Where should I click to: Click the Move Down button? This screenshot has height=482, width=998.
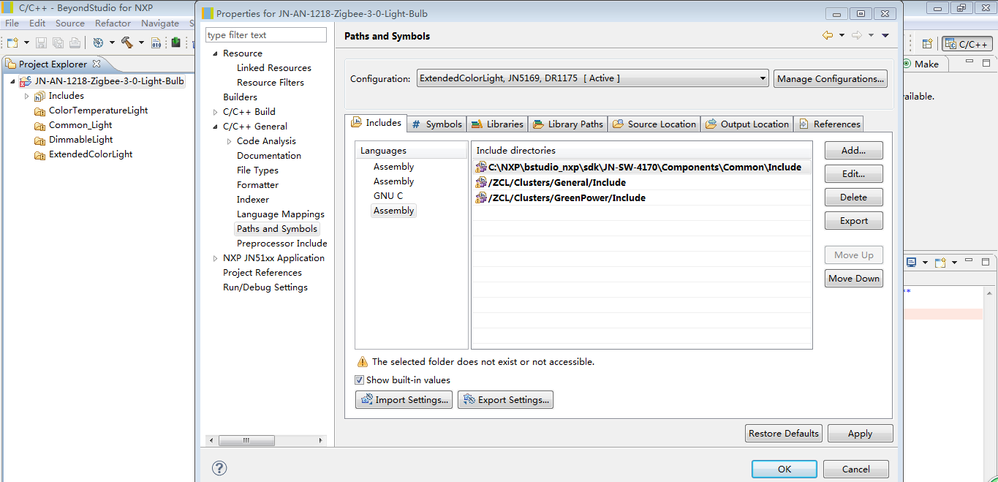click(854, 278)
